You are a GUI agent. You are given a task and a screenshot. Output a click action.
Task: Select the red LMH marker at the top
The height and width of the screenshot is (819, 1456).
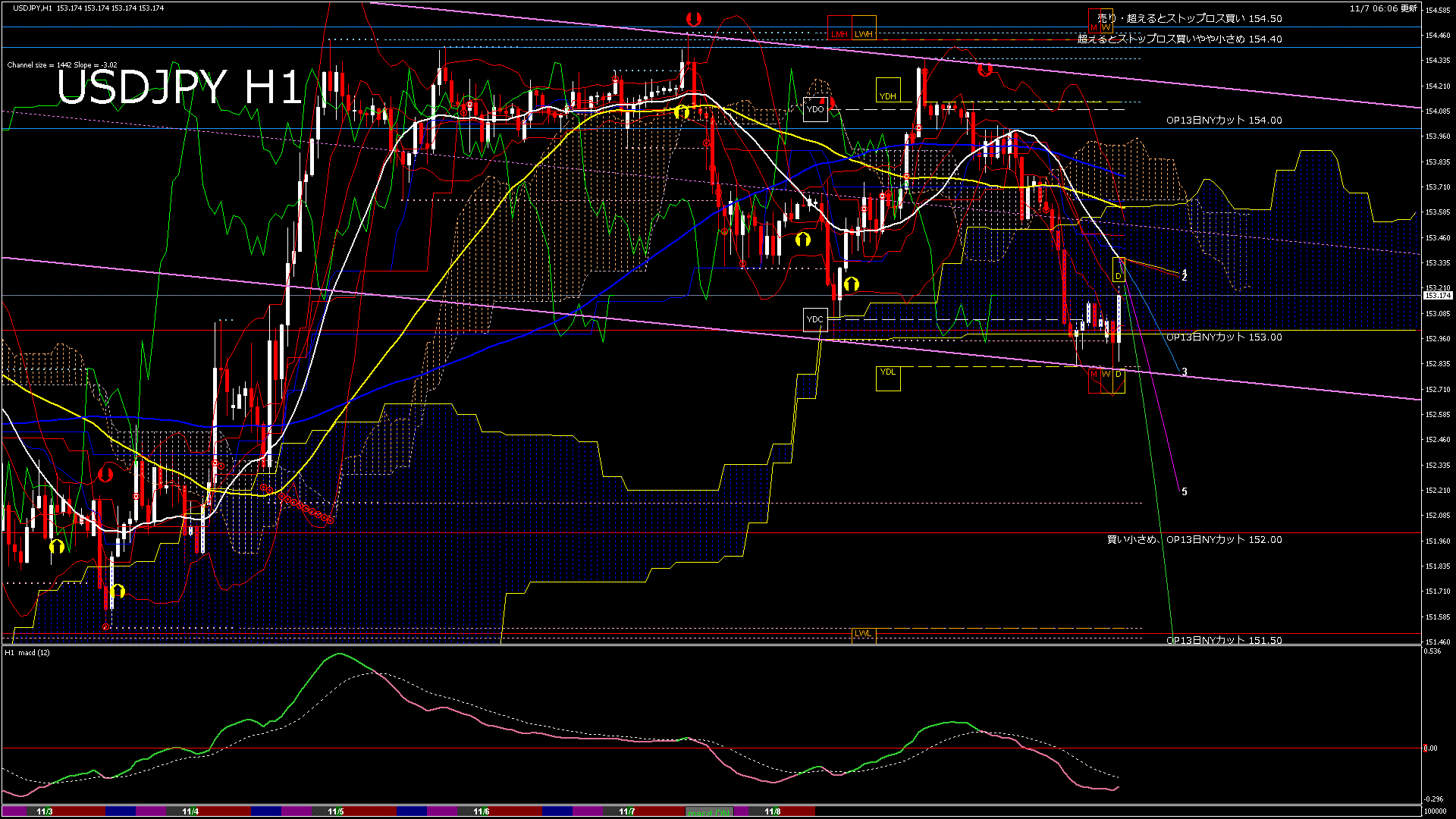[x=839, y=33]
